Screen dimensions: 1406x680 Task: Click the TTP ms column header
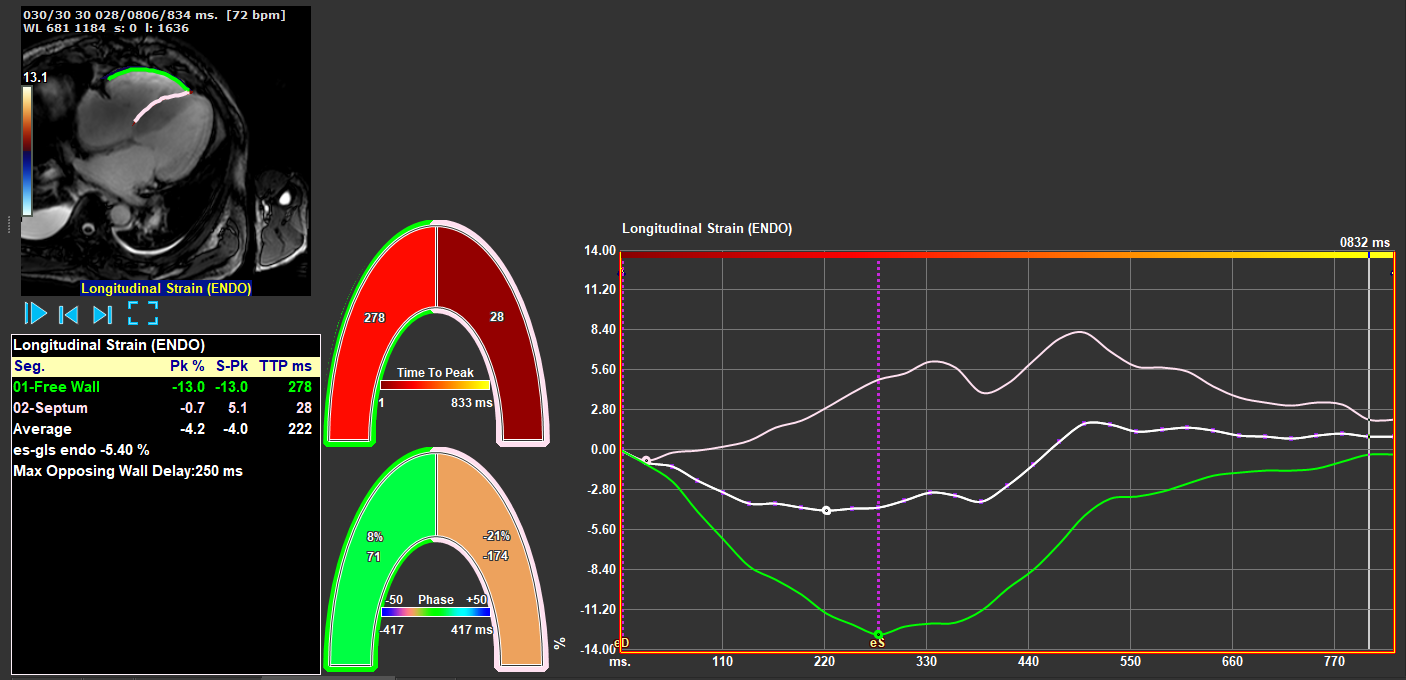285,366
